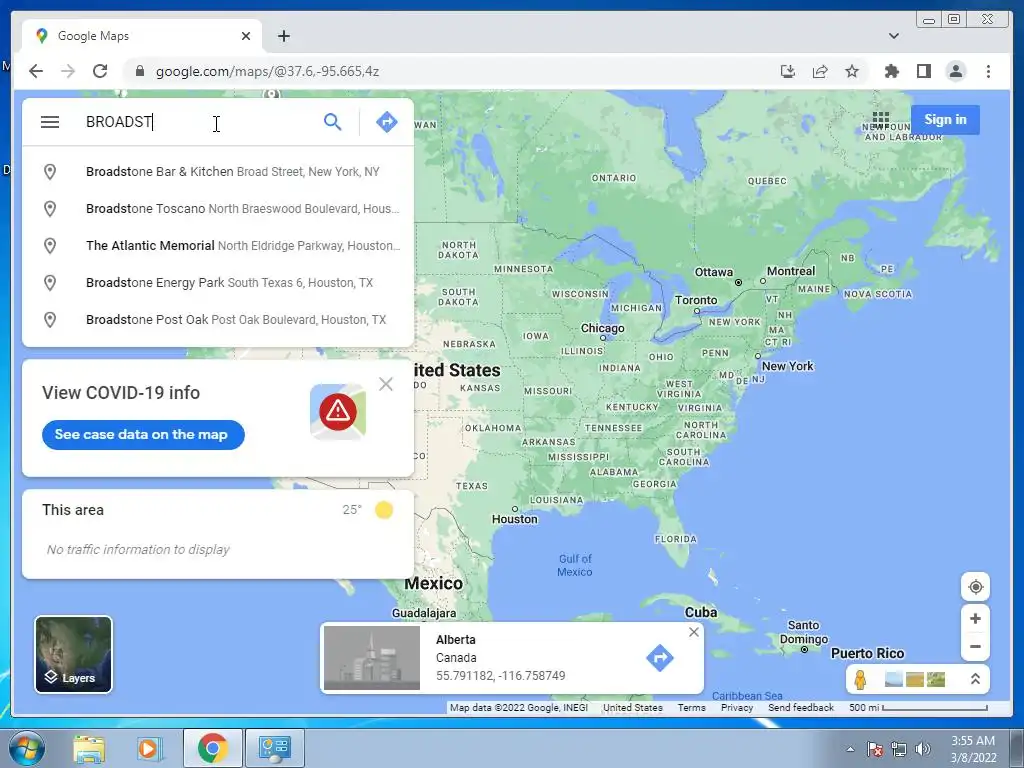
Task: Open volume speaker tray icon
Action: 922,749
